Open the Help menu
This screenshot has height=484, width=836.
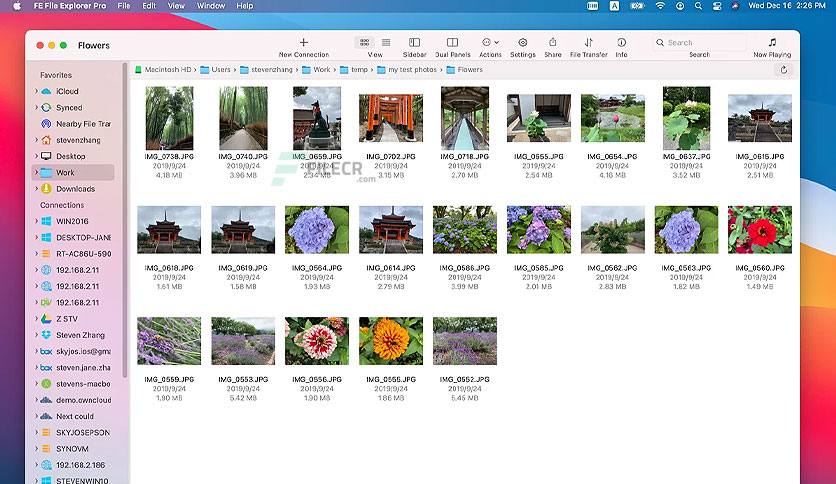point(245,6)
